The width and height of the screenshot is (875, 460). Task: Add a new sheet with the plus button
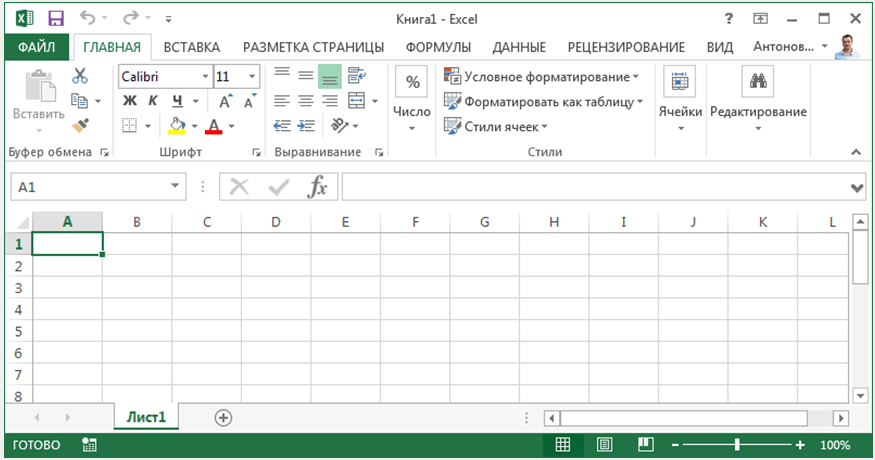[x=223, y=417]
